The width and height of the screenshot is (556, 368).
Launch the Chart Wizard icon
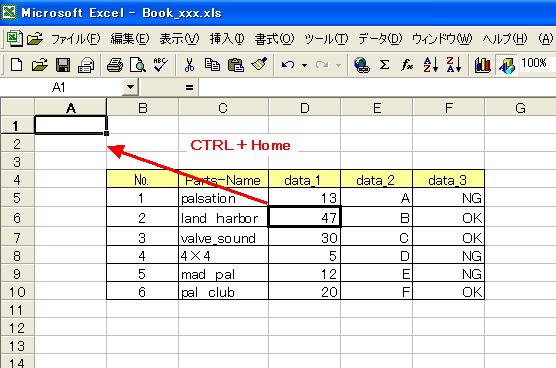click(482, 65)
